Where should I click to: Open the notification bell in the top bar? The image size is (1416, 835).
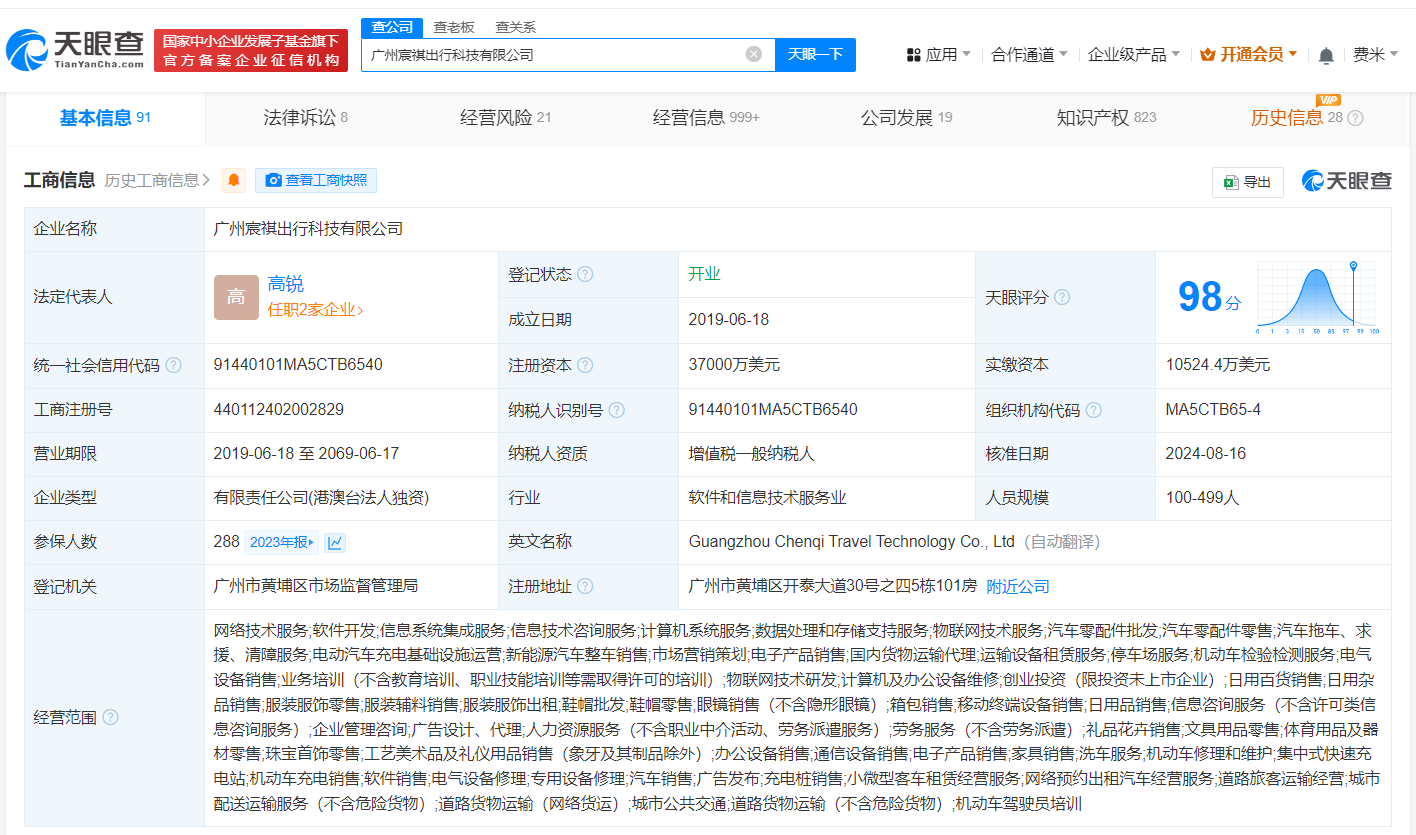coord(1326,55)
